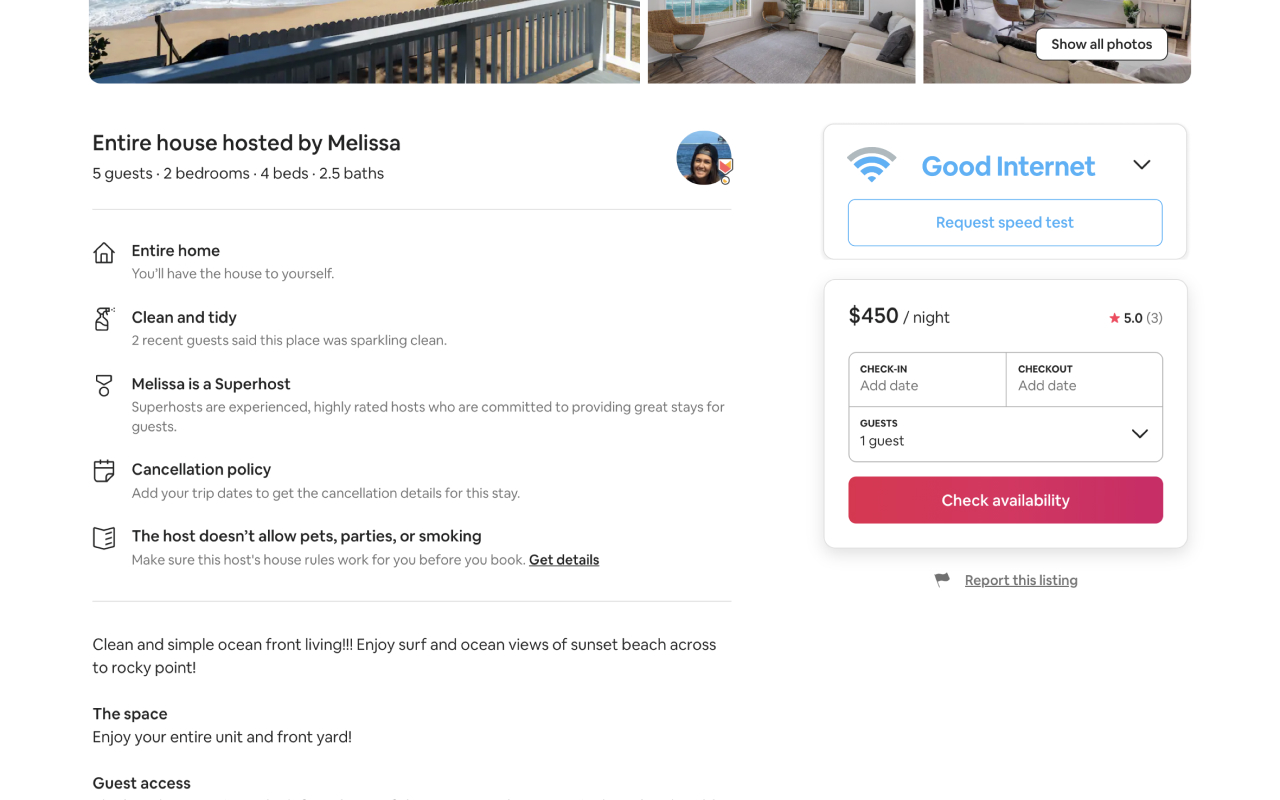The width and height of the screenshot is (1280, 800).
Task: Click the house rules book icon
Action: point(104,538)
